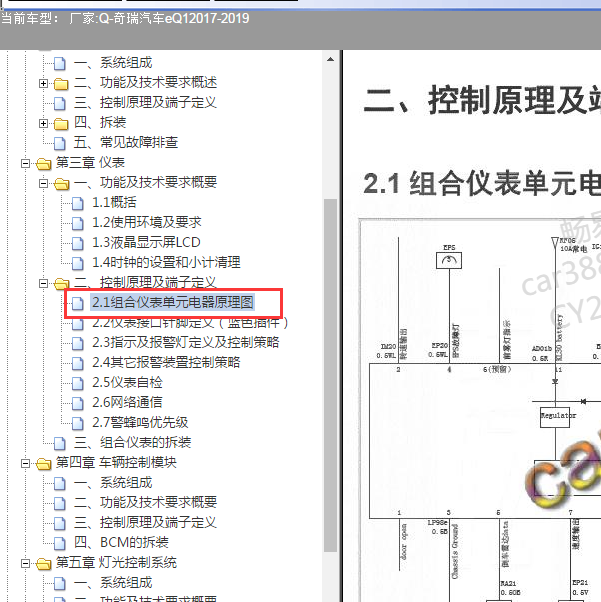The height and width of the screenshot is (602, 601).
Task: Collapse 二、控制原理及端子定义 under 第三章 仪表
Action: click(x=43, y=283)
